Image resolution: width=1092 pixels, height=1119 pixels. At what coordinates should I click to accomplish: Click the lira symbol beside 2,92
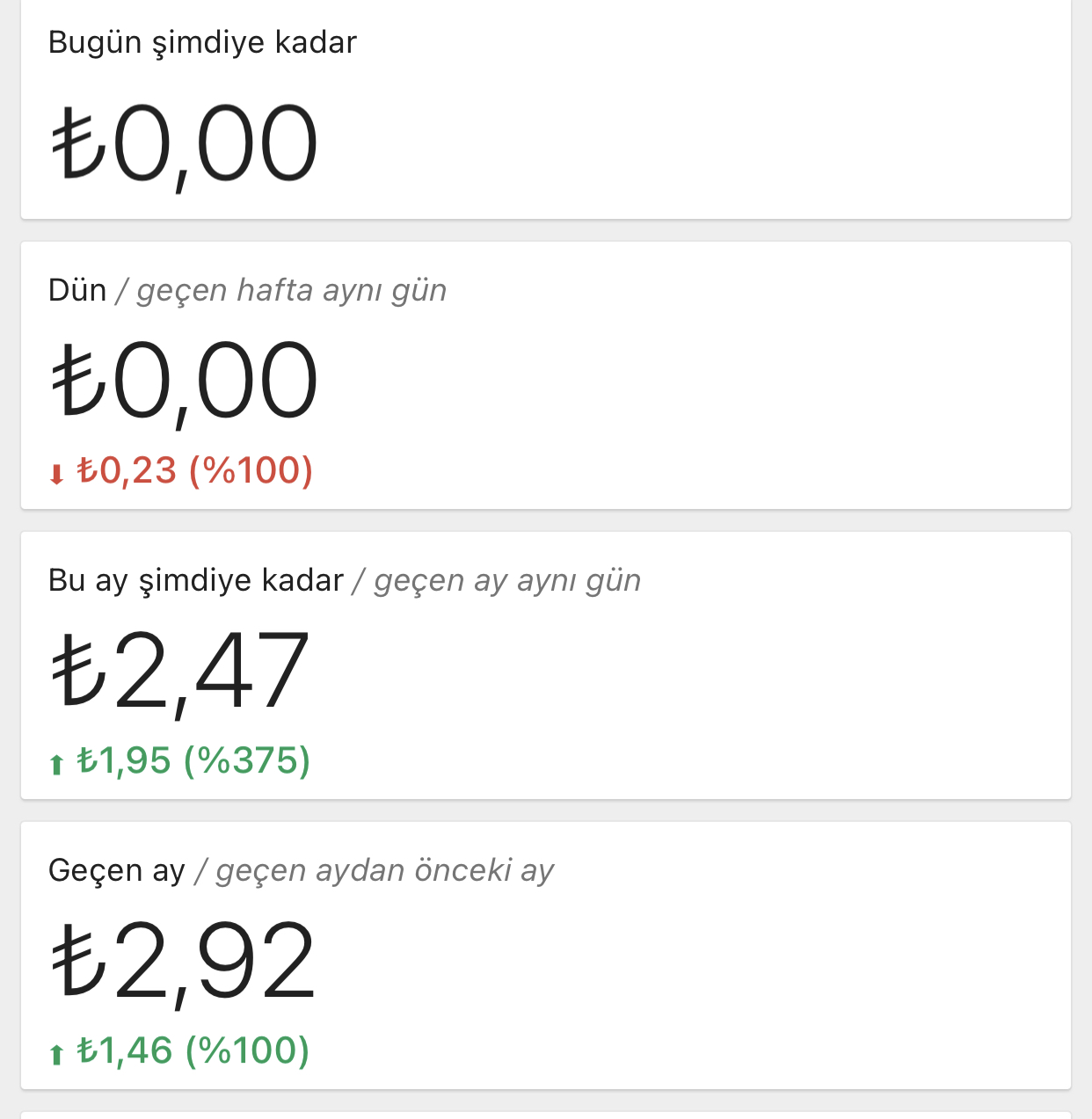[x=79, y=961]
